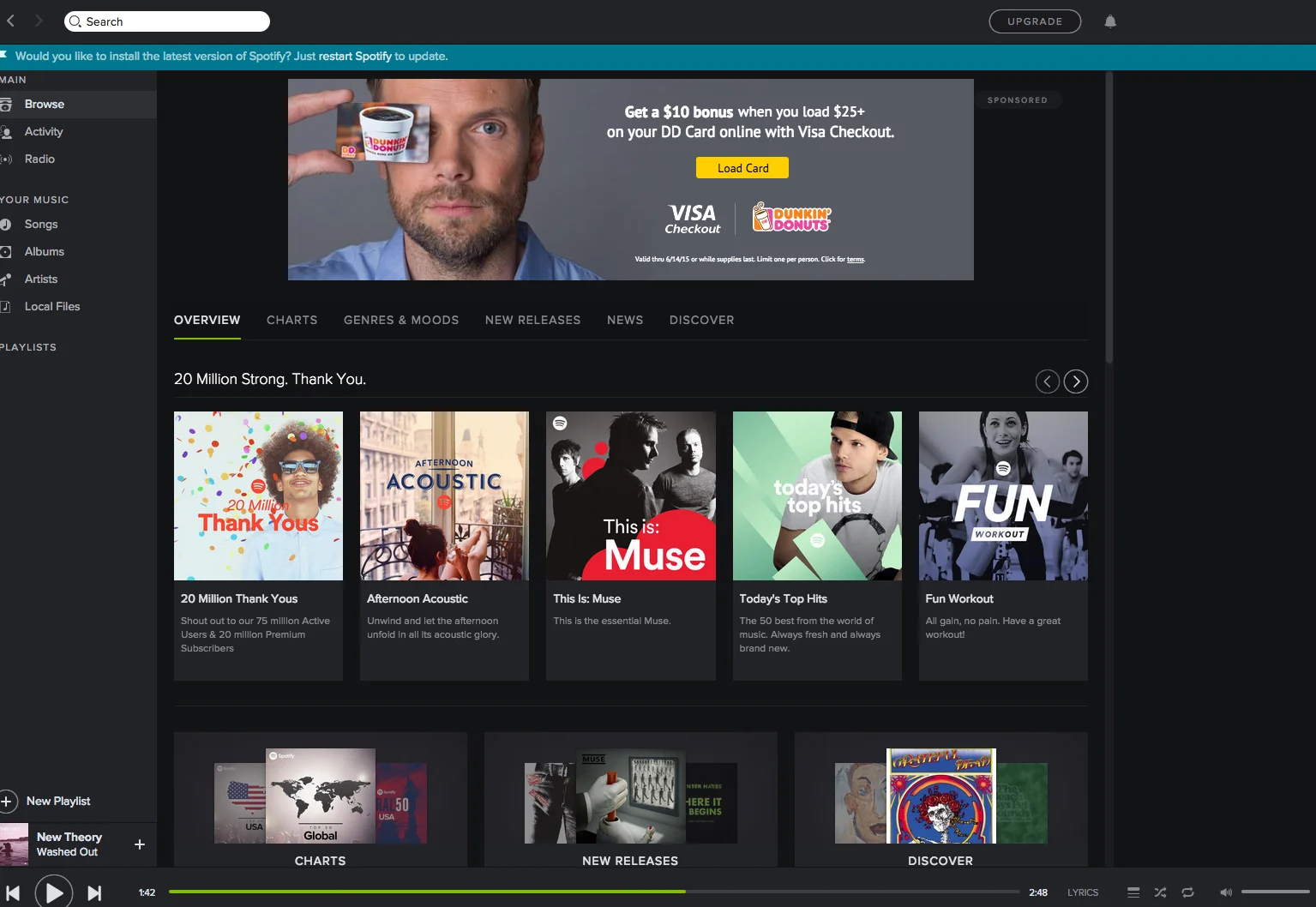The height and width of the screenshot is (907, 1316).
Task: Open the Discover section card
Action: 941,800
